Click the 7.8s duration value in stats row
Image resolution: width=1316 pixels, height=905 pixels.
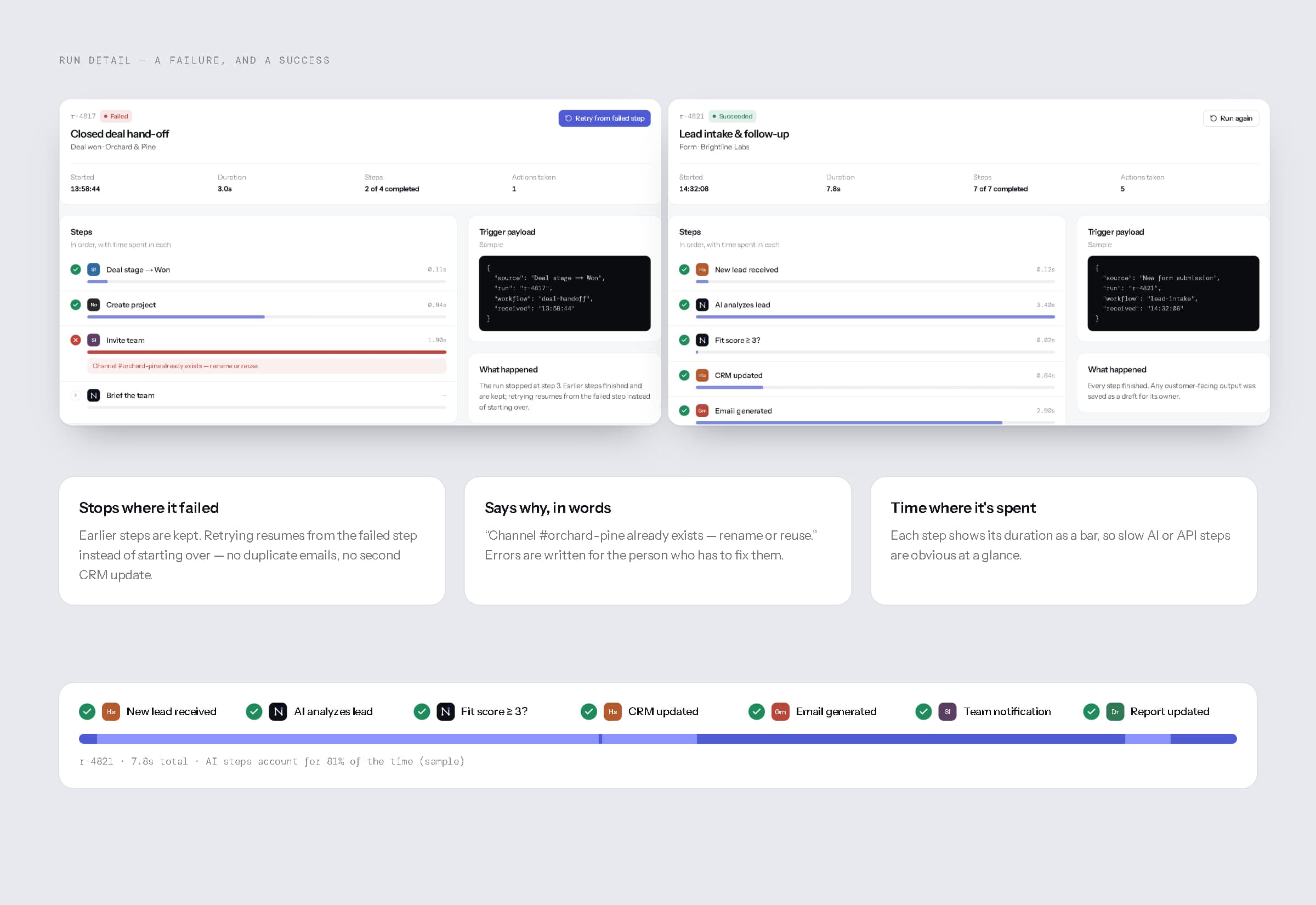pyautogui.click(x=833, y=189)
